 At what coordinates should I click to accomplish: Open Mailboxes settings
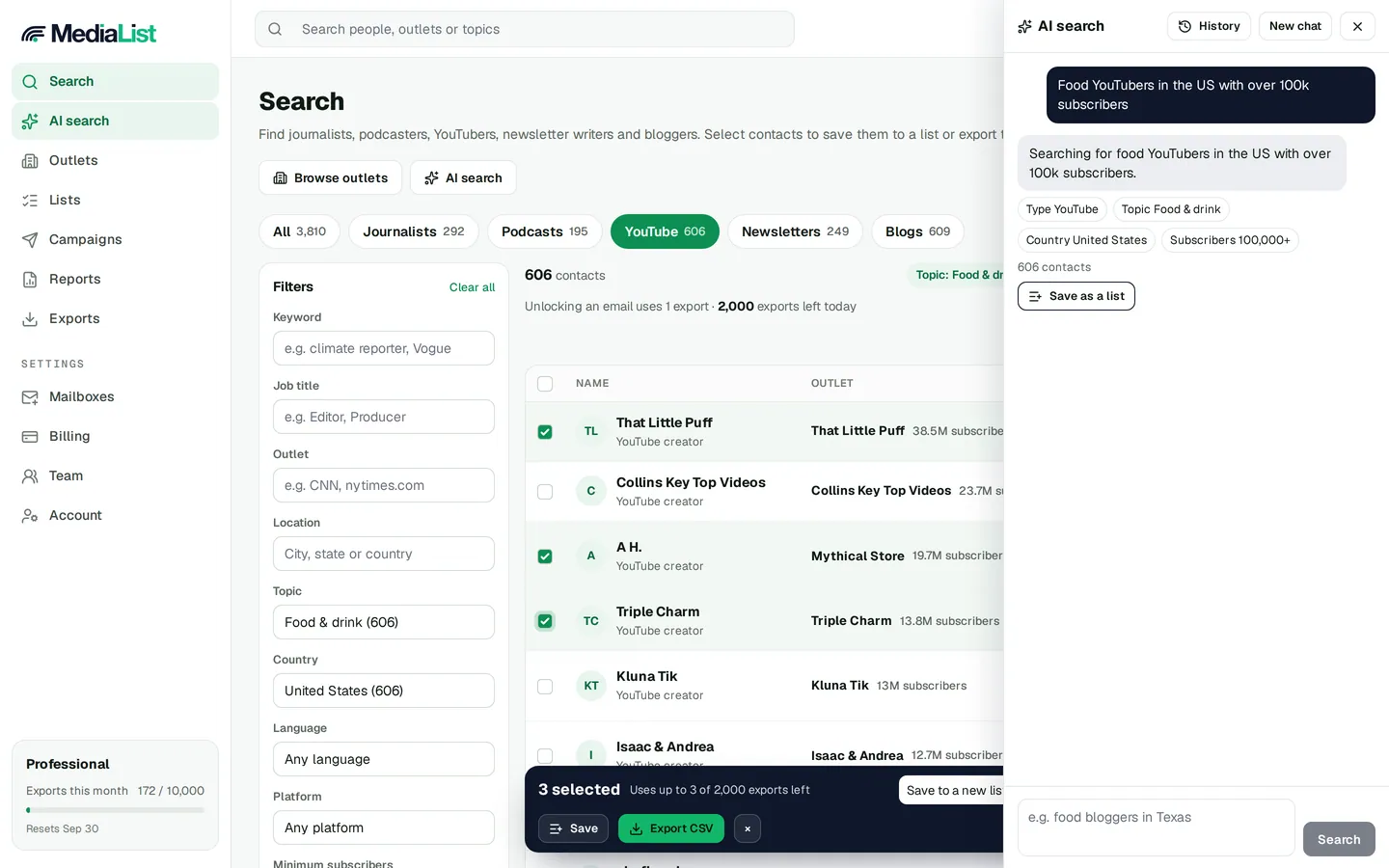(x=115, y=396)
